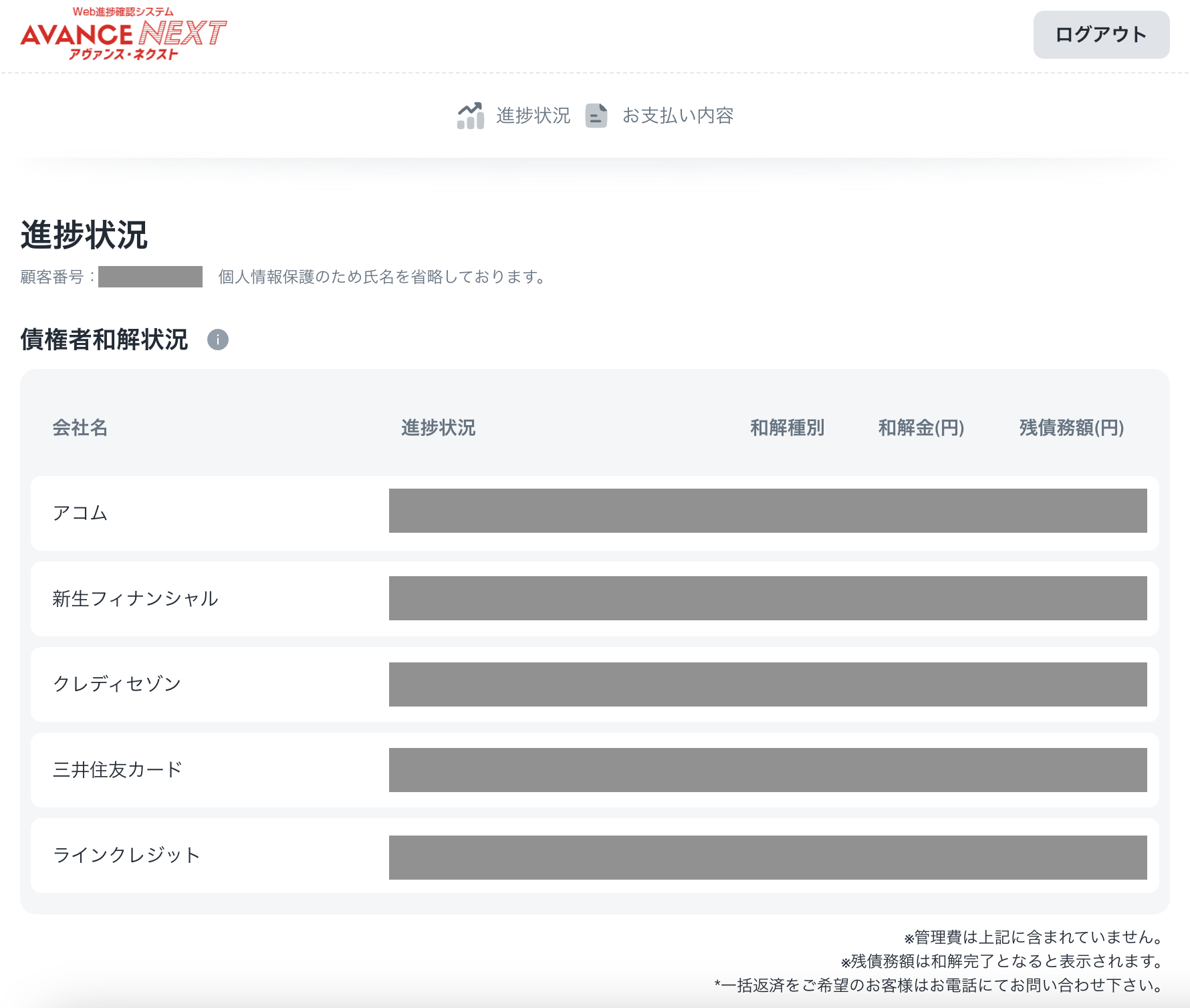1190x1008 pixels.
Task: Click the Web進捗確認システム text above the logo
Action: click(123, 10)
